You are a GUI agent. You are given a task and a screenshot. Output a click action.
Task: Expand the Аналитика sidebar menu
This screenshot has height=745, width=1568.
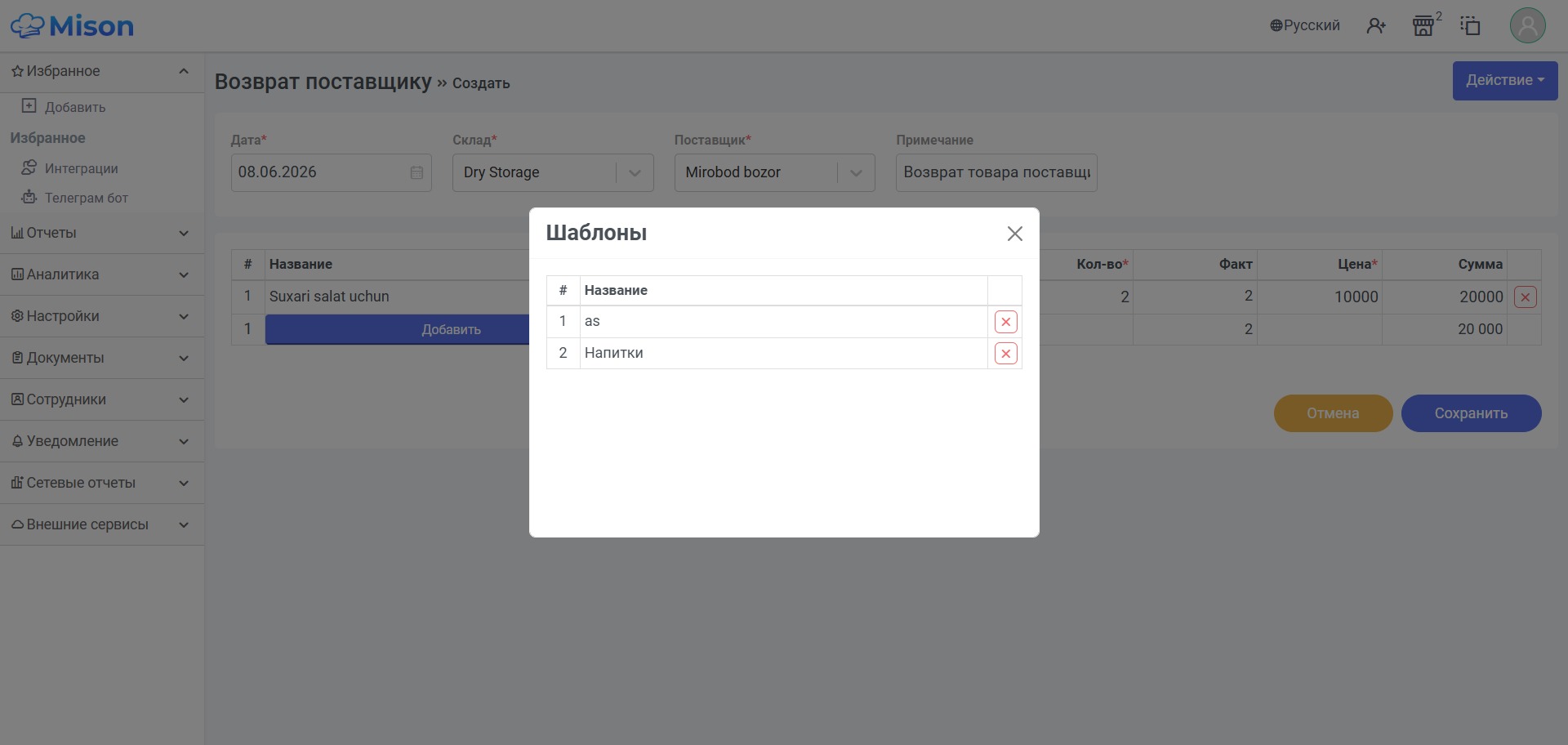coord(101,275)
